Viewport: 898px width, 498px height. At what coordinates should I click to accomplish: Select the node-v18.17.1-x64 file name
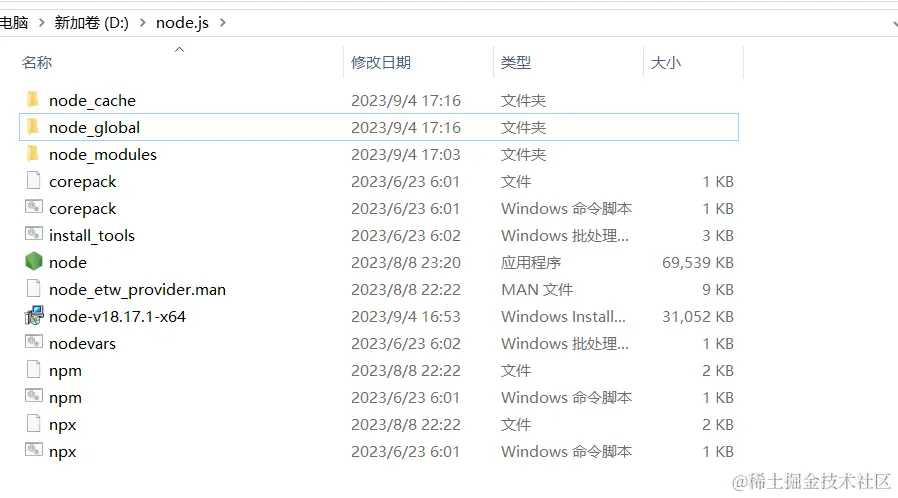[117, 317]
